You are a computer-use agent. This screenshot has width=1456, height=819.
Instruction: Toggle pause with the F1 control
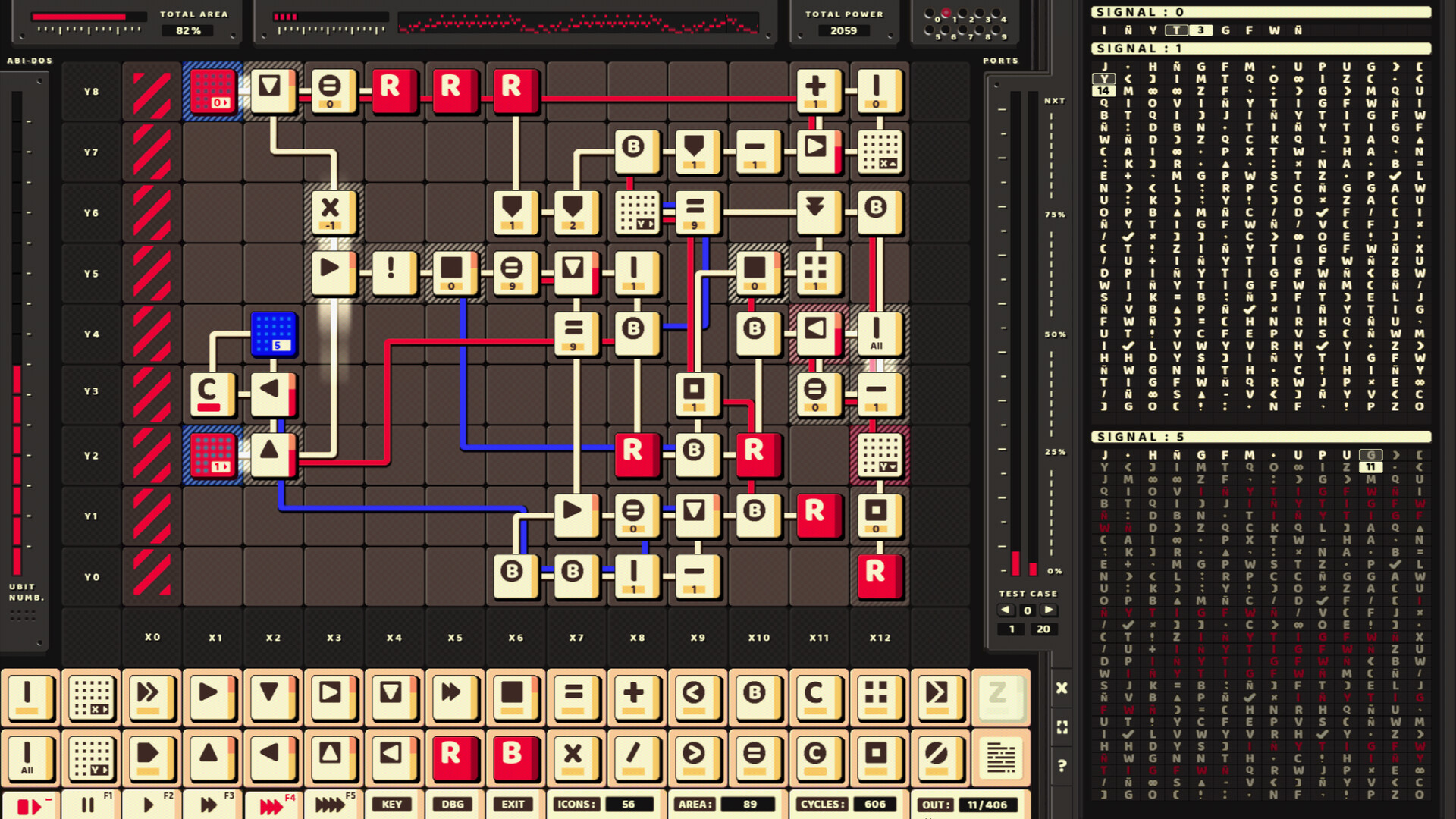click(x=89, y=804)
